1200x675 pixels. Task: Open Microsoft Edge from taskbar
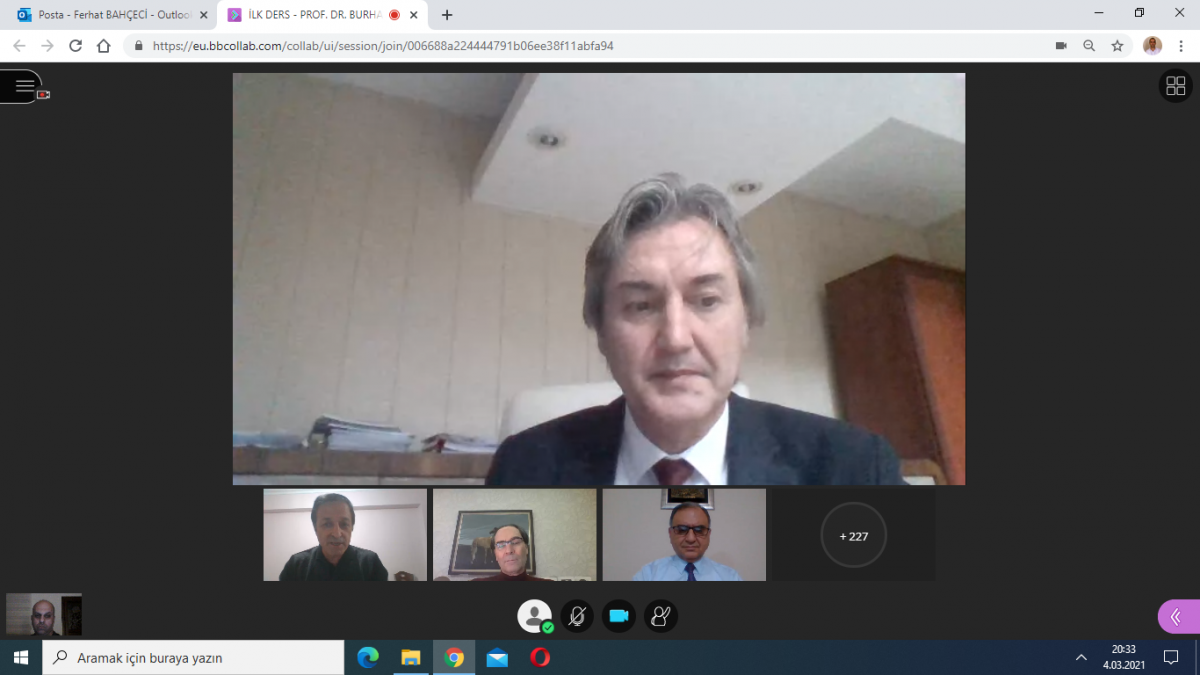tap(368, 658)
